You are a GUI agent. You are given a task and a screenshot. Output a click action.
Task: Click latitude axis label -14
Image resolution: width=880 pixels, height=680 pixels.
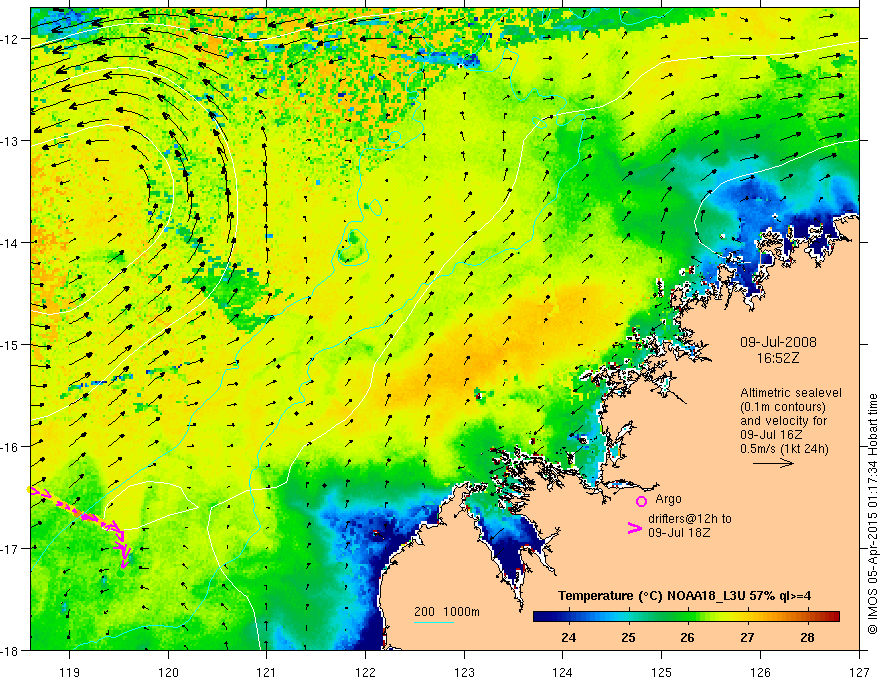tap(10, 243)
